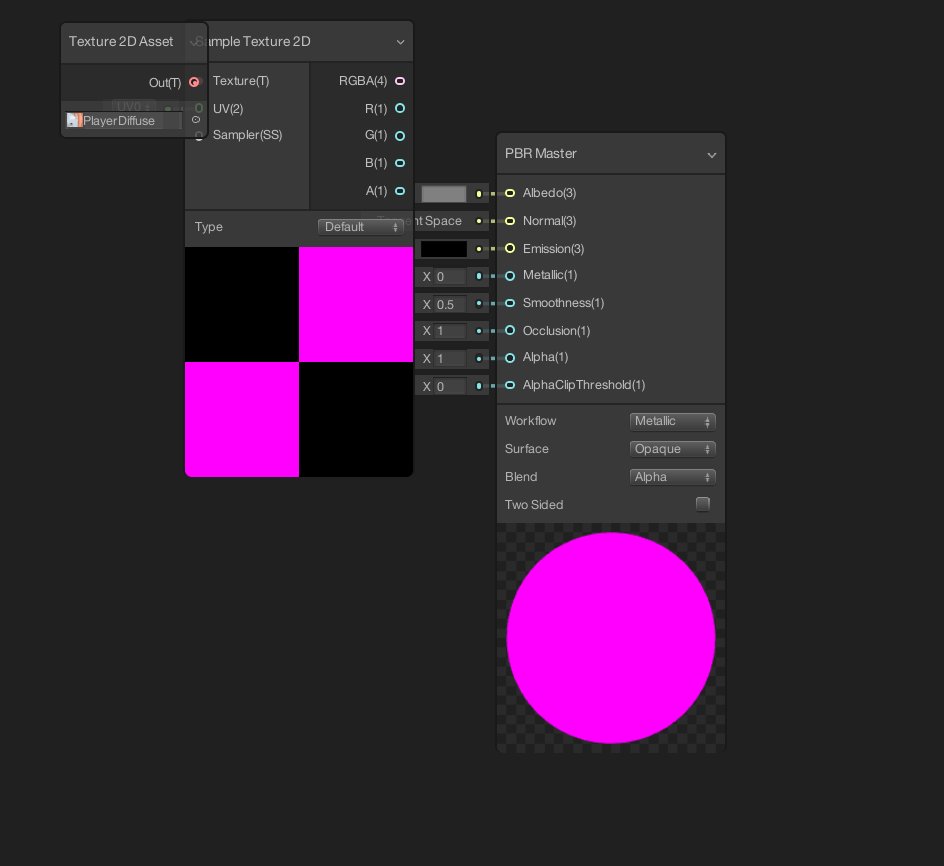Image resolution: width=944 pixels, height=866 pixels.
Task: Collapse the PBR Master node
Action: click(x=712, y=155)
